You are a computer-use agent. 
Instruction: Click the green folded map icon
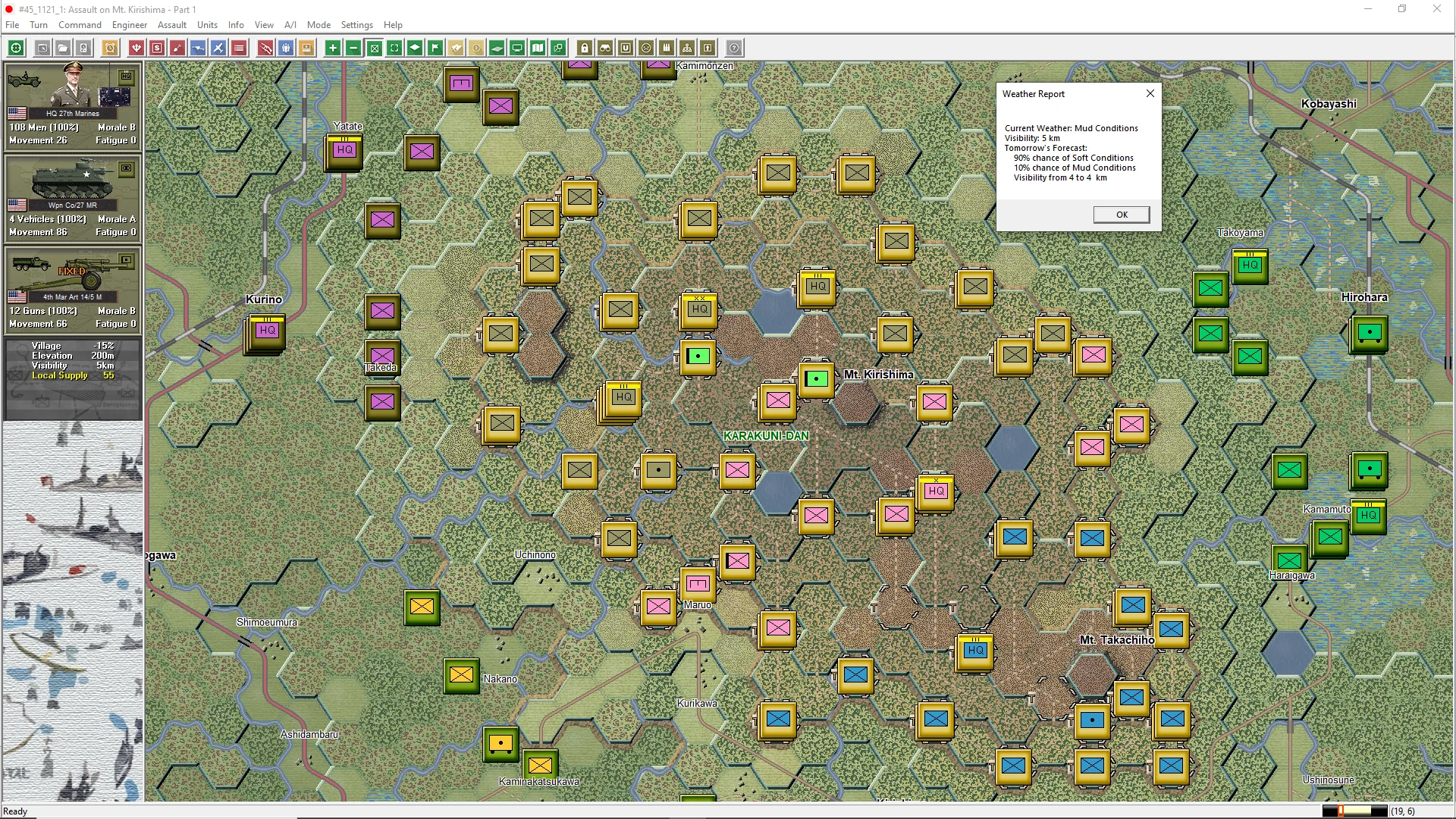tap(538, 49)
